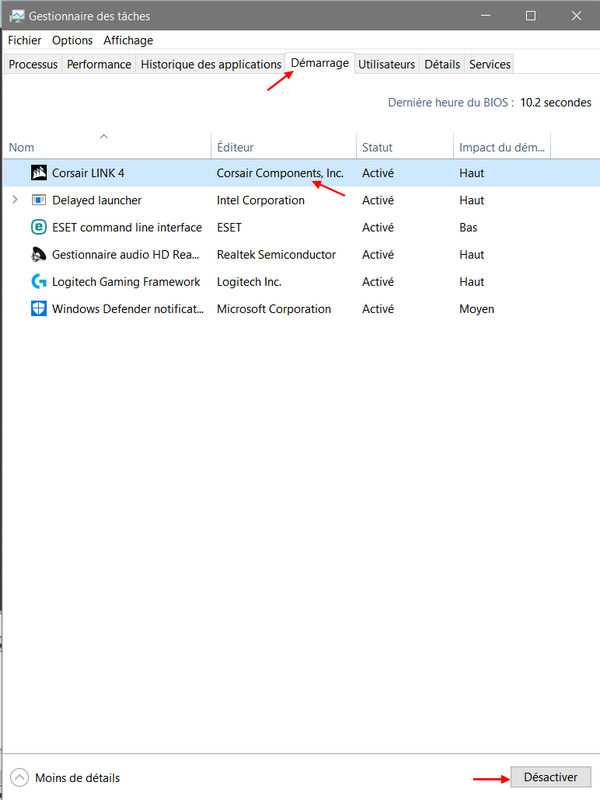The width and height of the screenshot is (600, 800).
Task: Click the Activé status of Logitech Gaming Framework
Action: 378,281
